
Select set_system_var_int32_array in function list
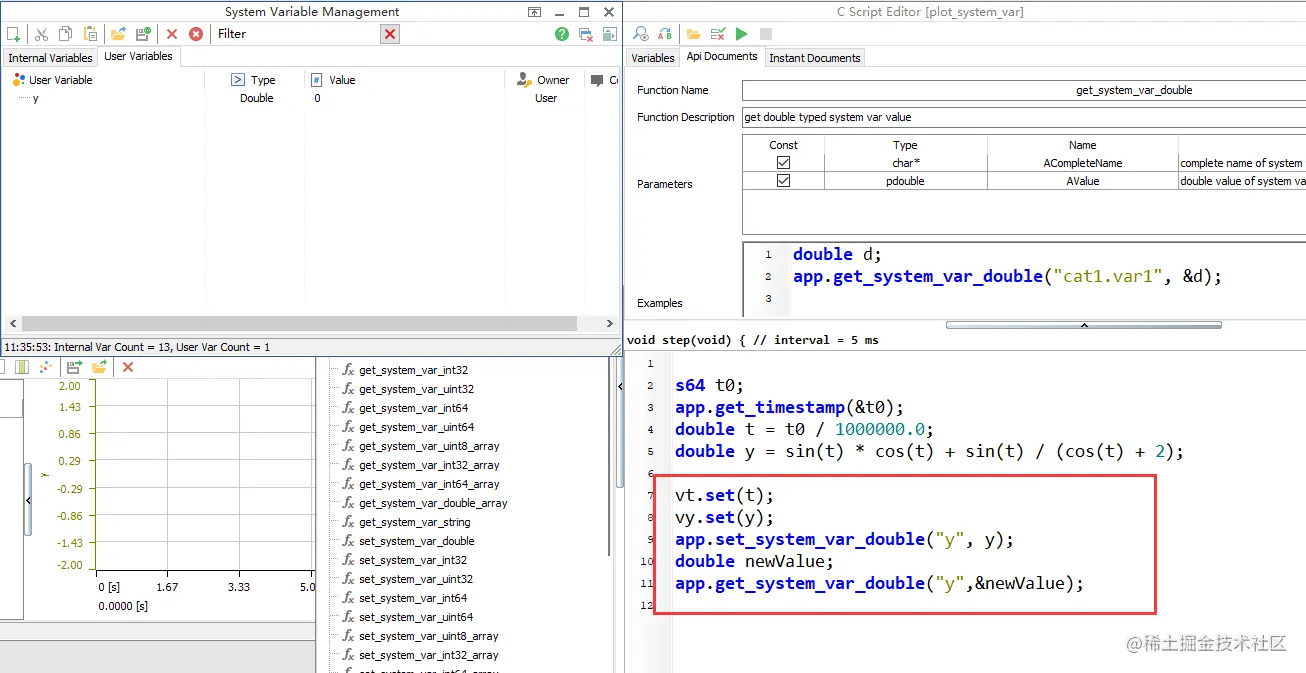coord(429,655)
